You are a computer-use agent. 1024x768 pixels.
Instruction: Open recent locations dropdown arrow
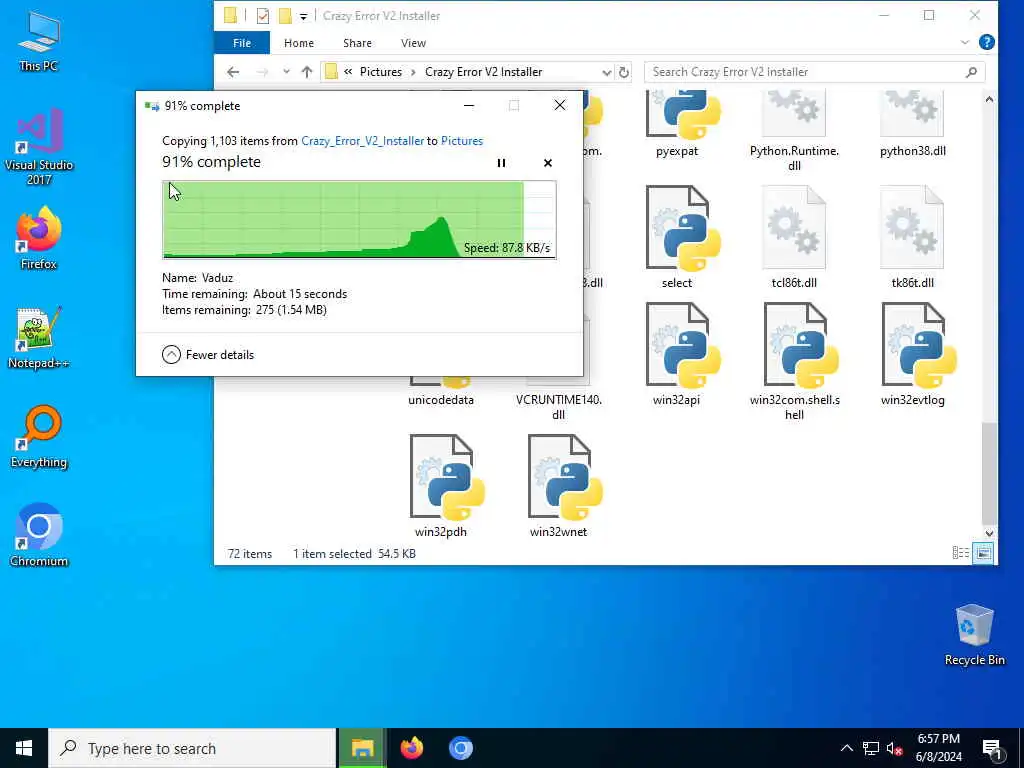[286, 72]
